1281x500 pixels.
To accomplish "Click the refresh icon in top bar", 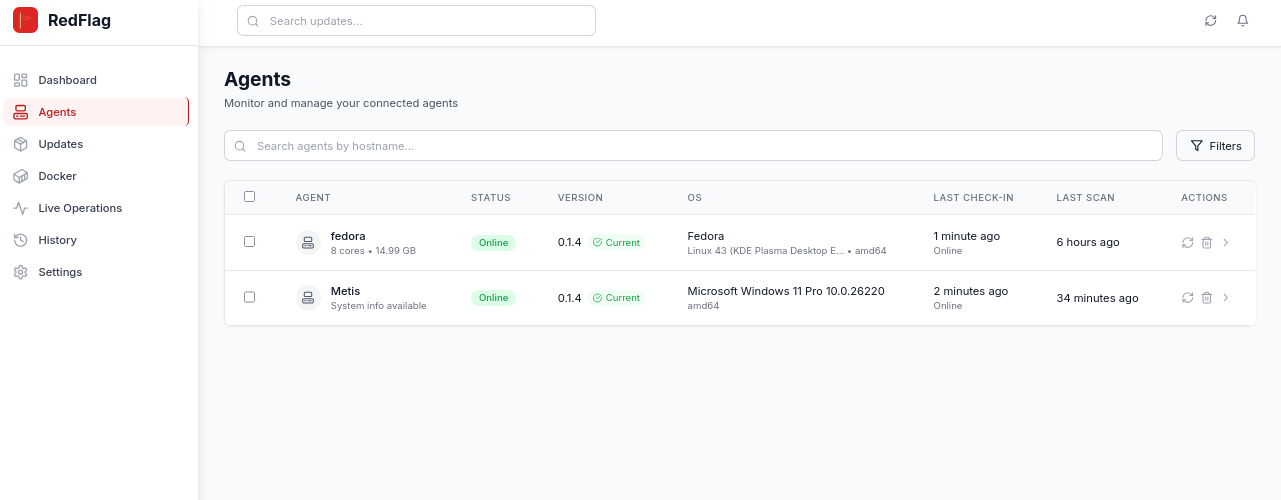I will tap(1211, 21).
